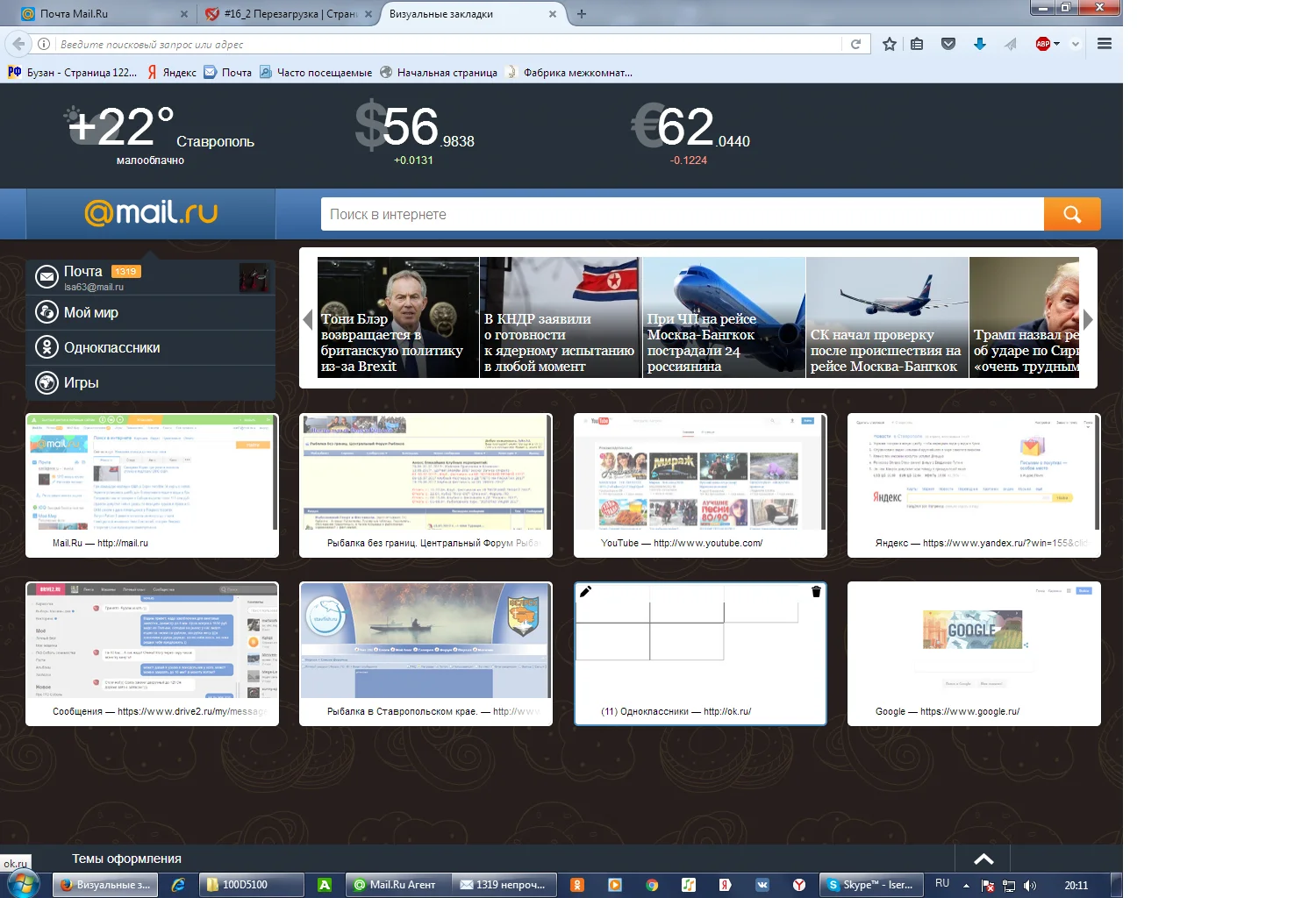Start a search with the orange magnifier button
The image size is (1316, 898).
1071,213
